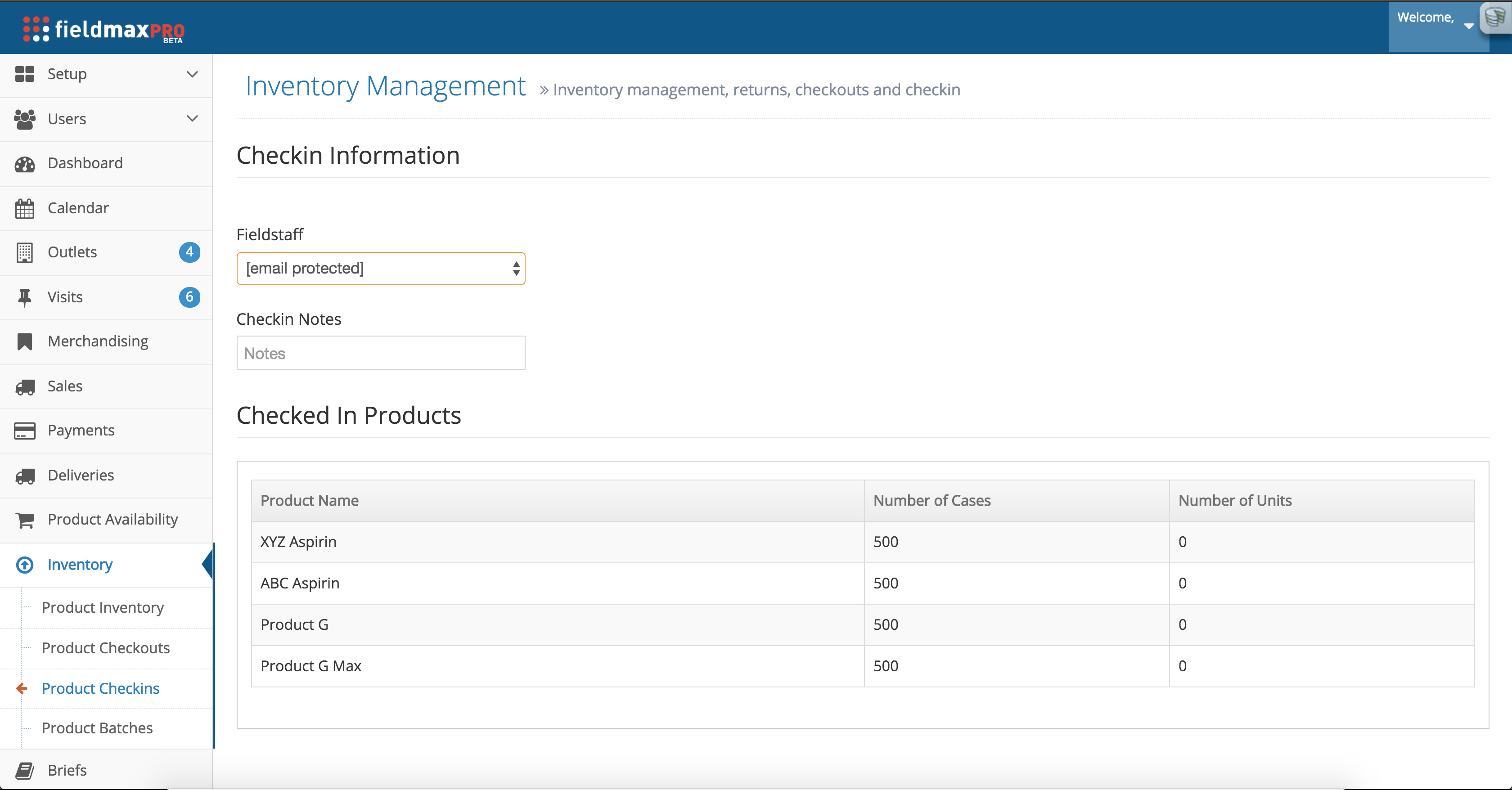
Task: Click the Product Availability cart icon
Action: tap(25, 520)
